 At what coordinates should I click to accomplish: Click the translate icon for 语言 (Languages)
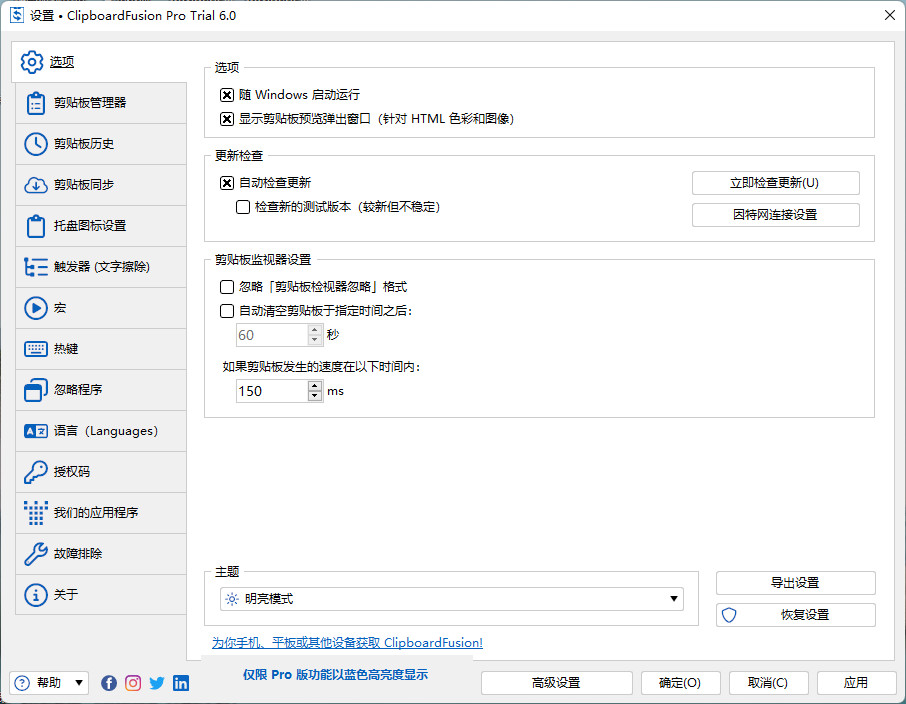36,431
